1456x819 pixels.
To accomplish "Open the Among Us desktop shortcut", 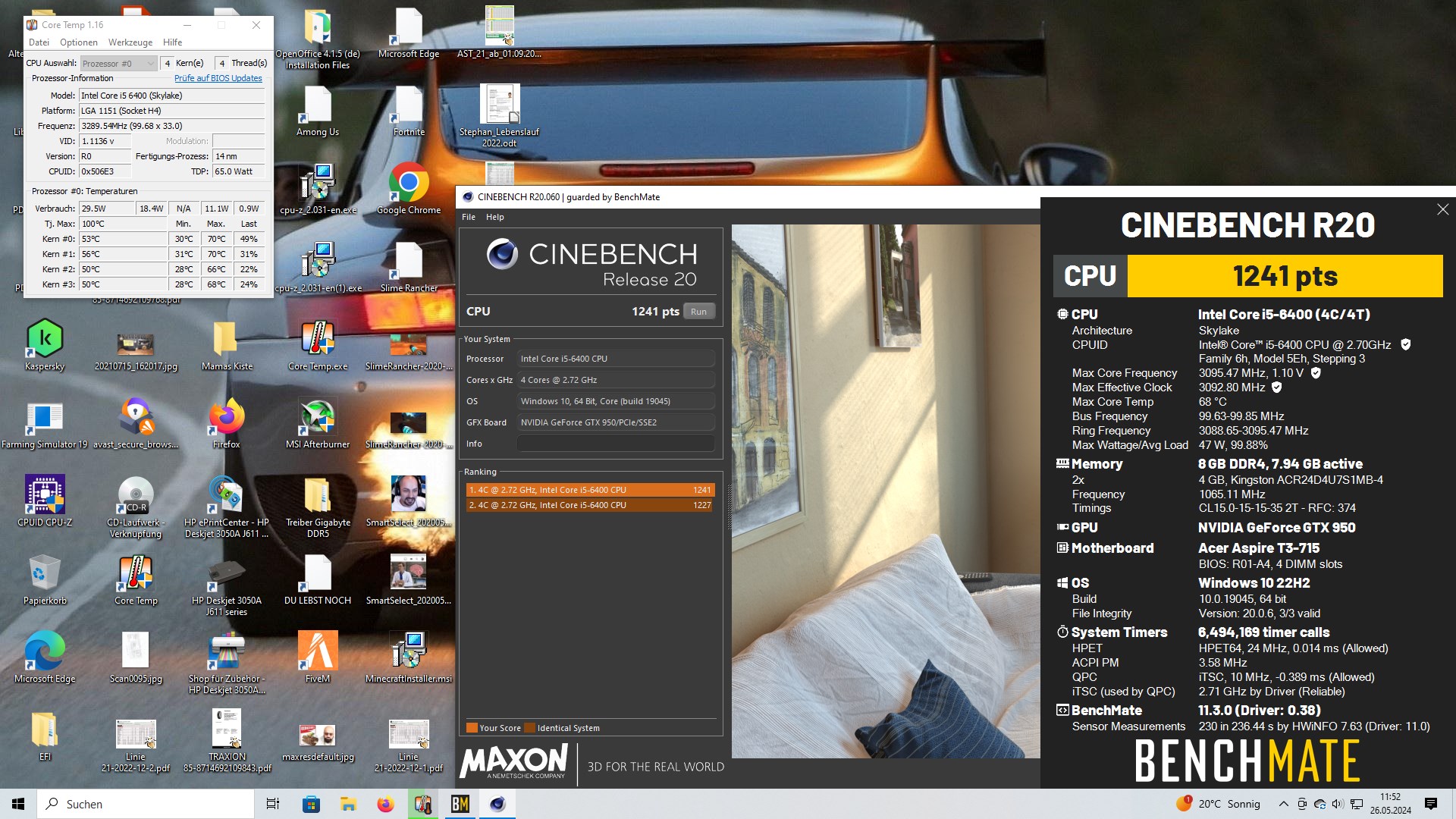I will (x=318, y=111).
